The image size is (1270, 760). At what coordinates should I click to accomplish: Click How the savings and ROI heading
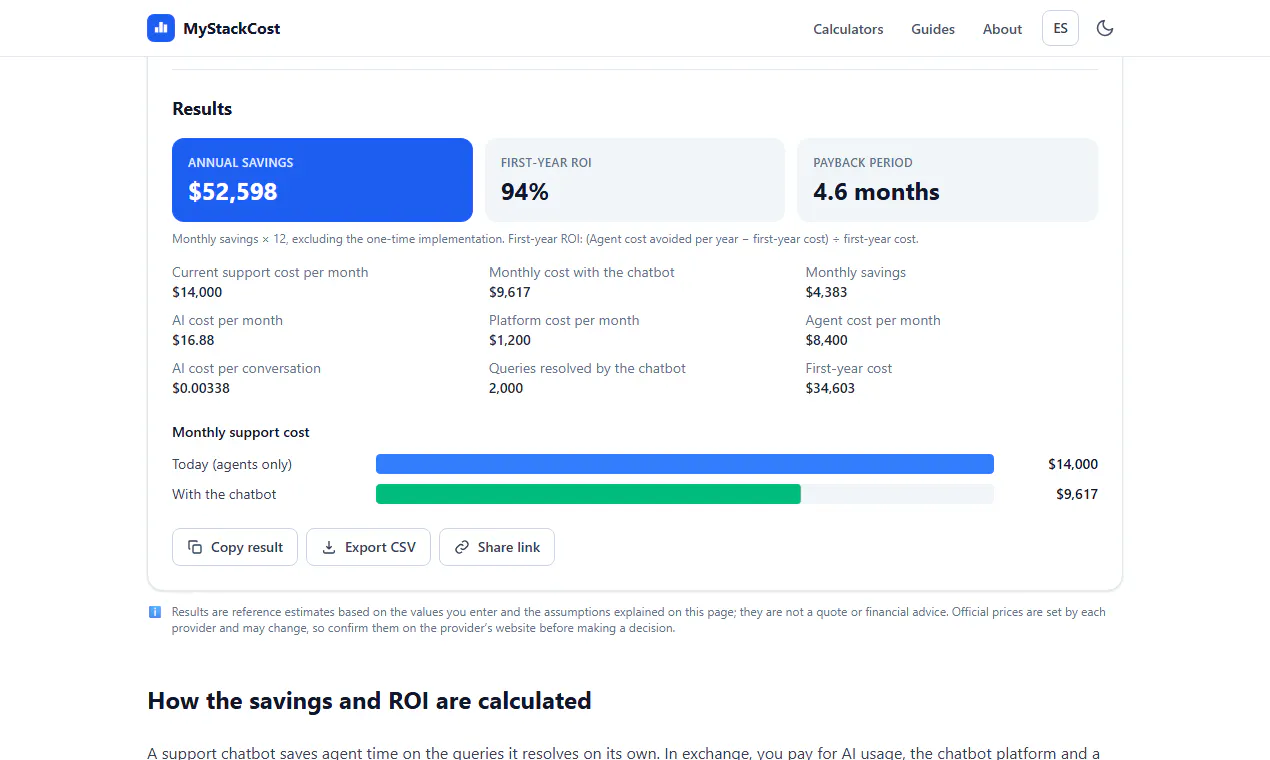pos(369,701)
